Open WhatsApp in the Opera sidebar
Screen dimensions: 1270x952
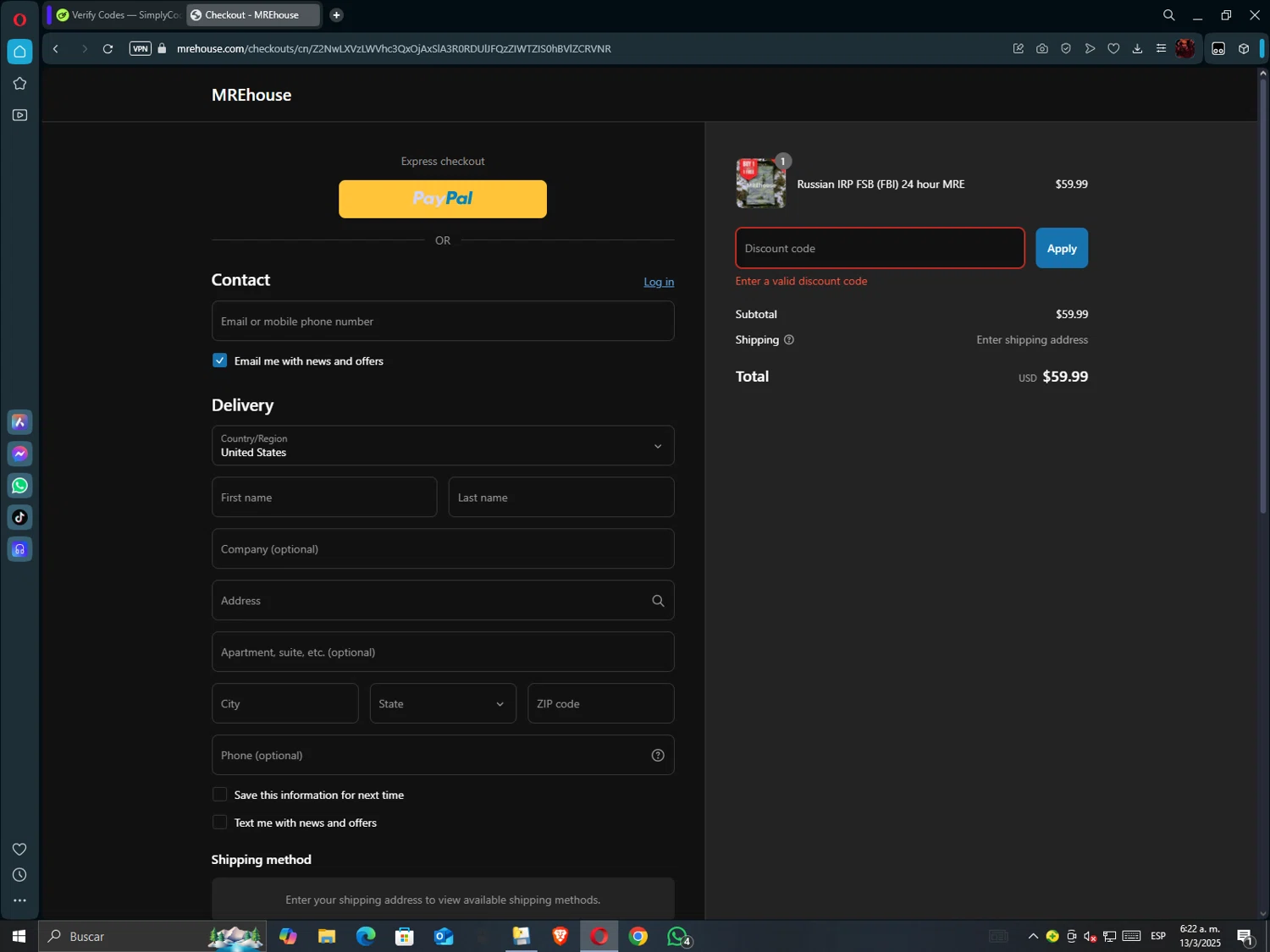click(19, 486)
